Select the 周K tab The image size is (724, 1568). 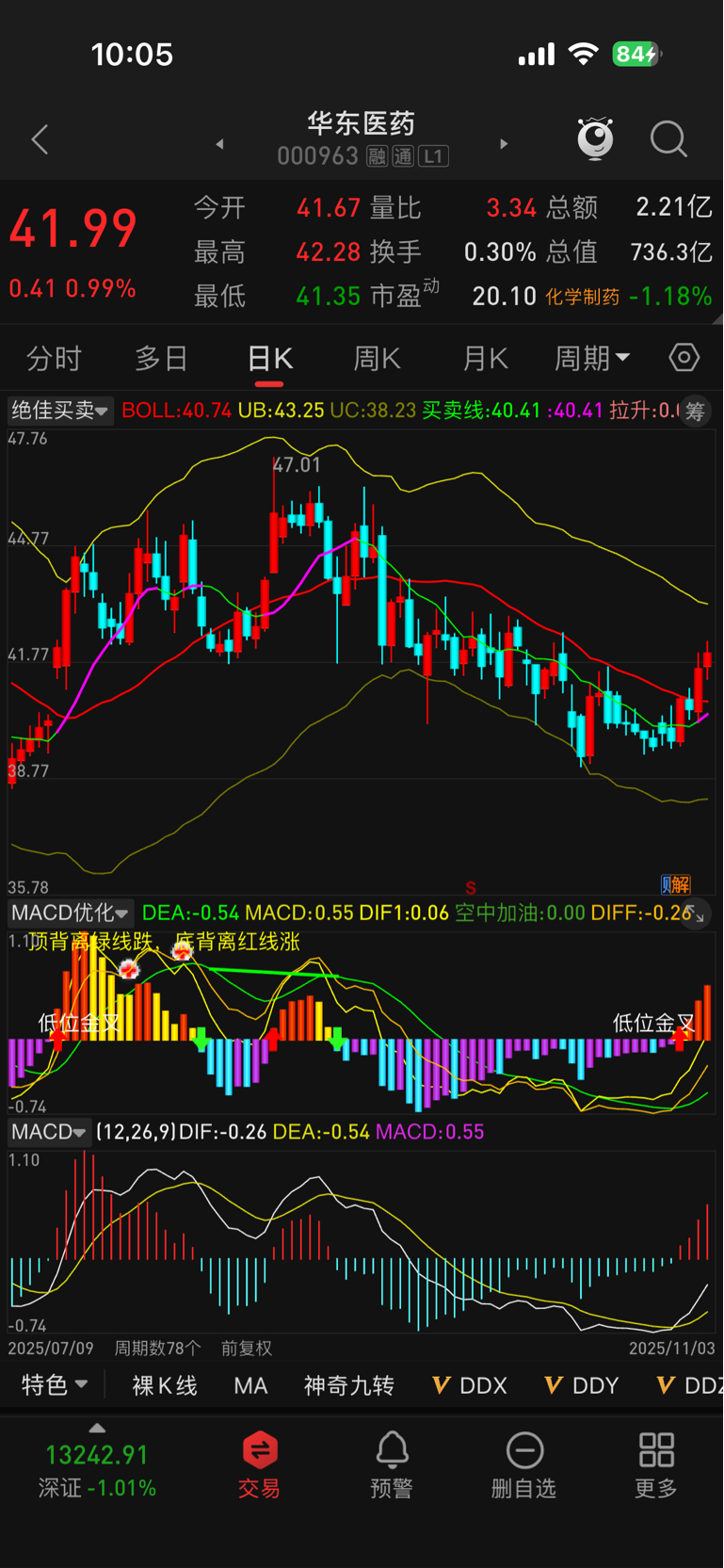377,359
